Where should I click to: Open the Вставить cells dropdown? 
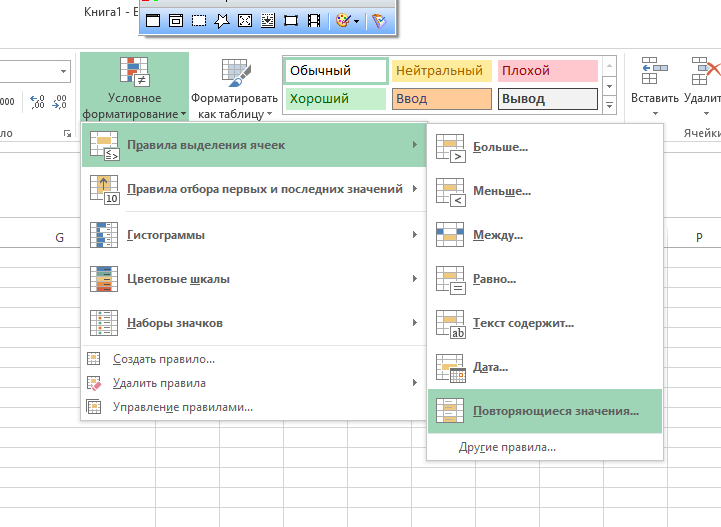coord(655,113)
